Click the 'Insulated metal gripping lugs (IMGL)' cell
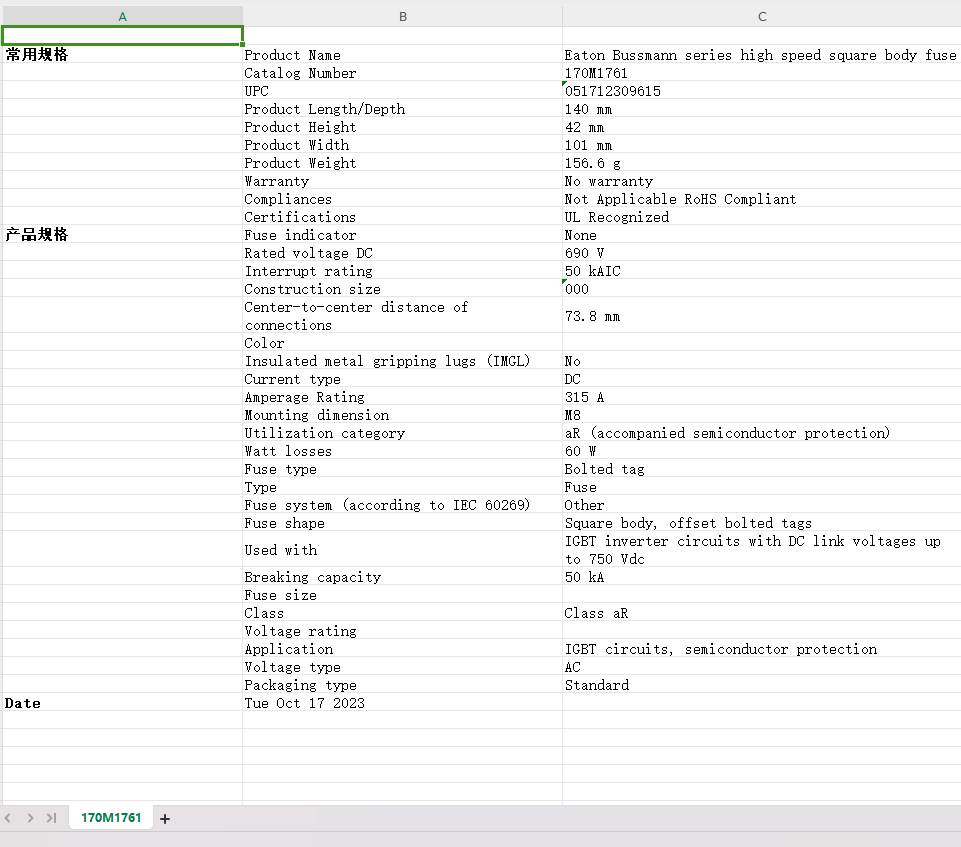This screenshot has height=847, width=961. (403, 361)
